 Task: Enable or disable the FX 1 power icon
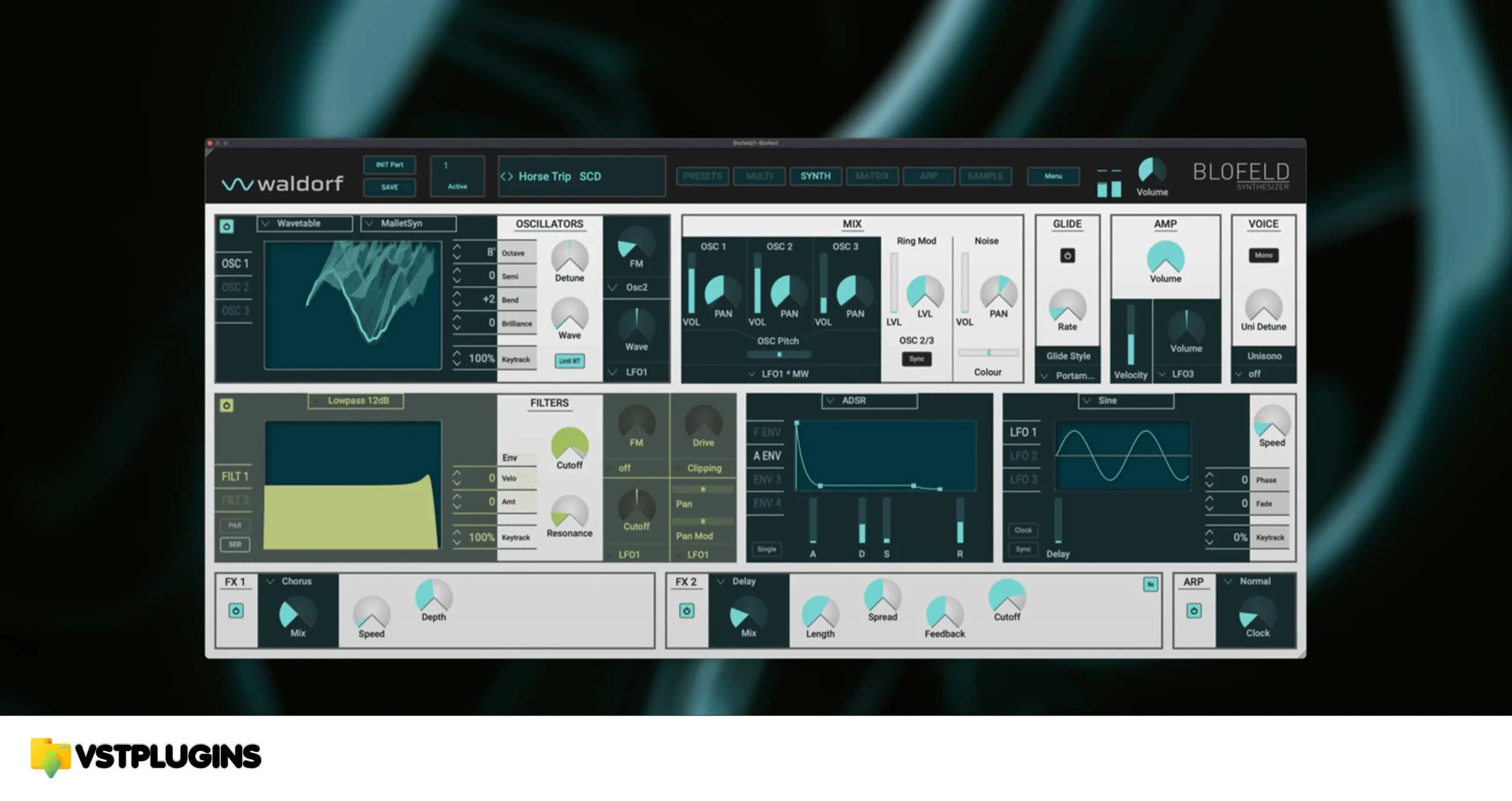click(236, 611)
